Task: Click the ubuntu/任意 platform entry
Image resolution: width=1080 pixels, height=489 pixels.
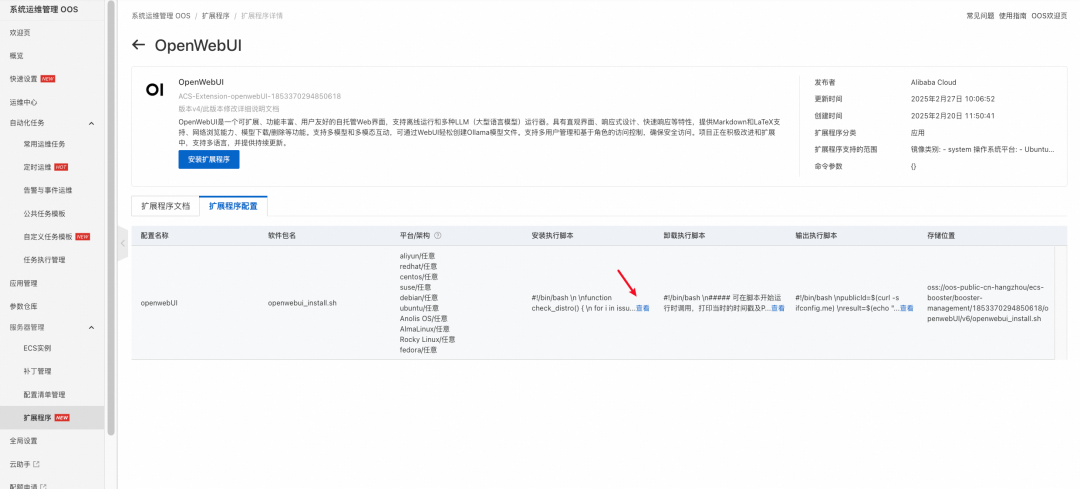Action: [x=419, y=308]
